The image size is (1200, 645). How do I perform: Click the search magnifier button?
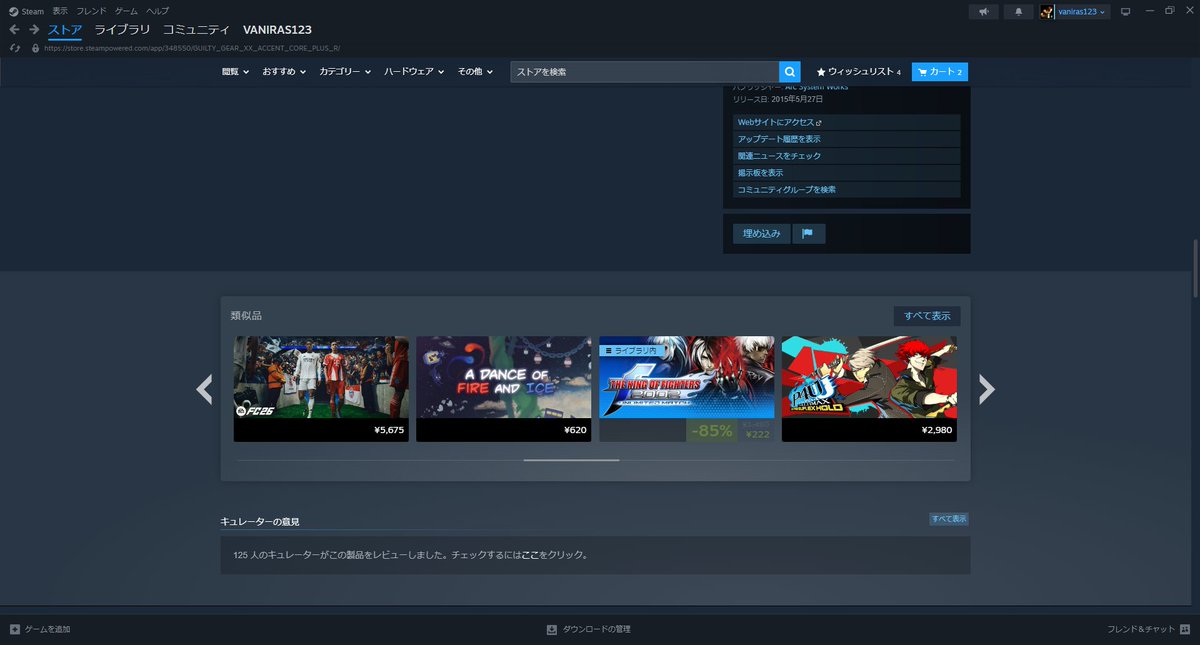tap(790, 72)
